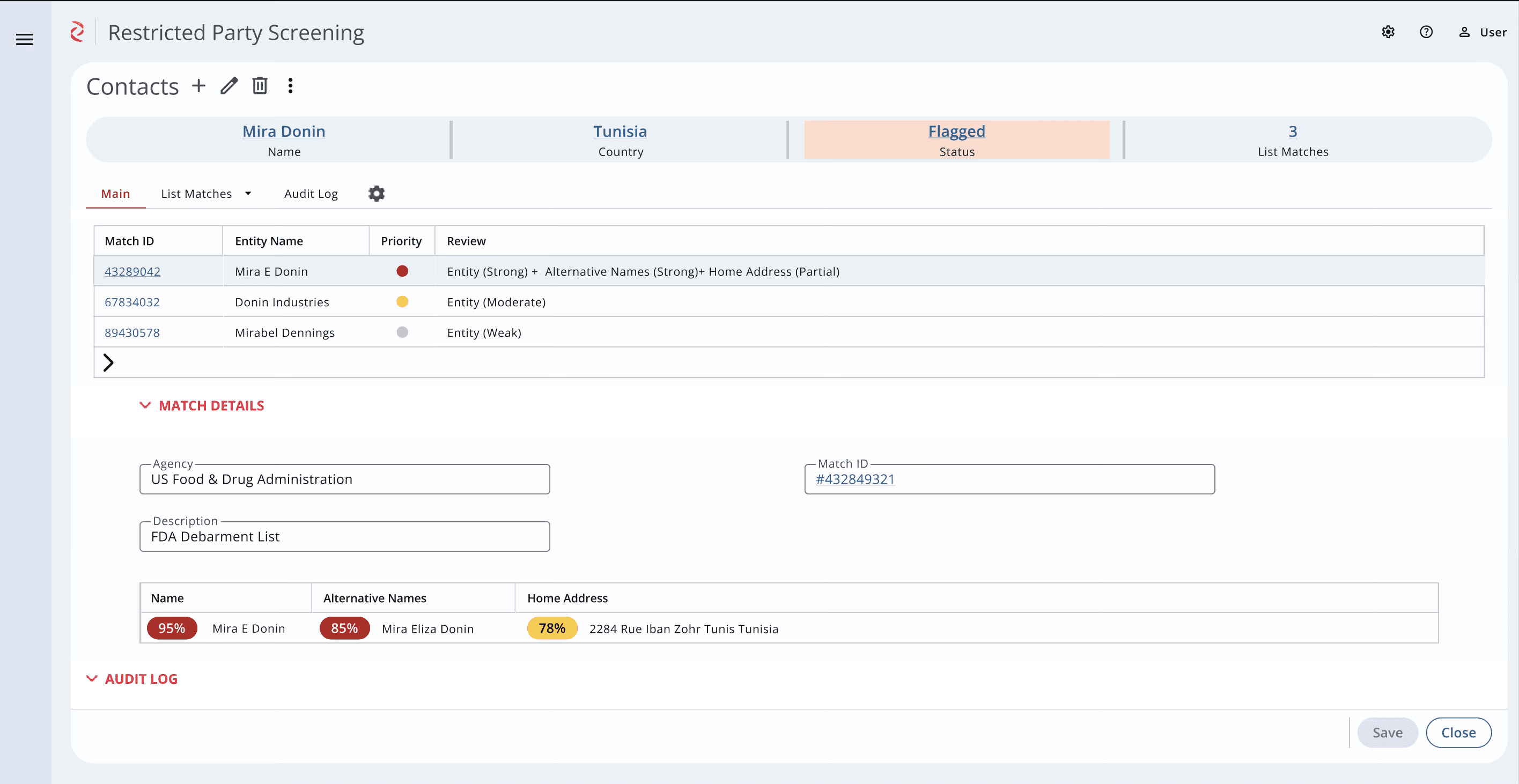
Task: Click the help question mark icon
Action: pyautogui.click(x=1426, y=32)
